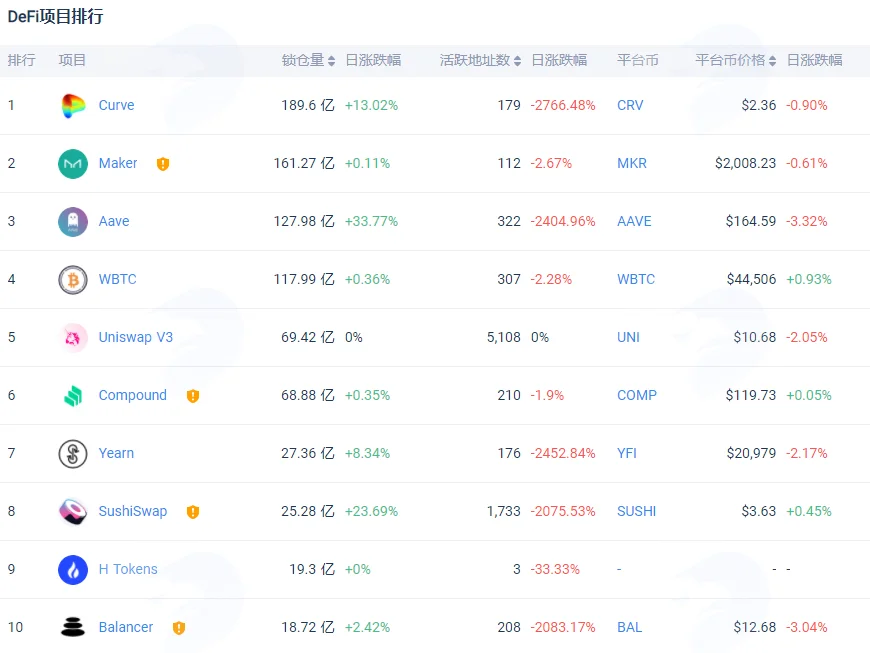Sort by 平台币价格 column arrow
The image size is (870, 653).
click(x=772, y=60)
